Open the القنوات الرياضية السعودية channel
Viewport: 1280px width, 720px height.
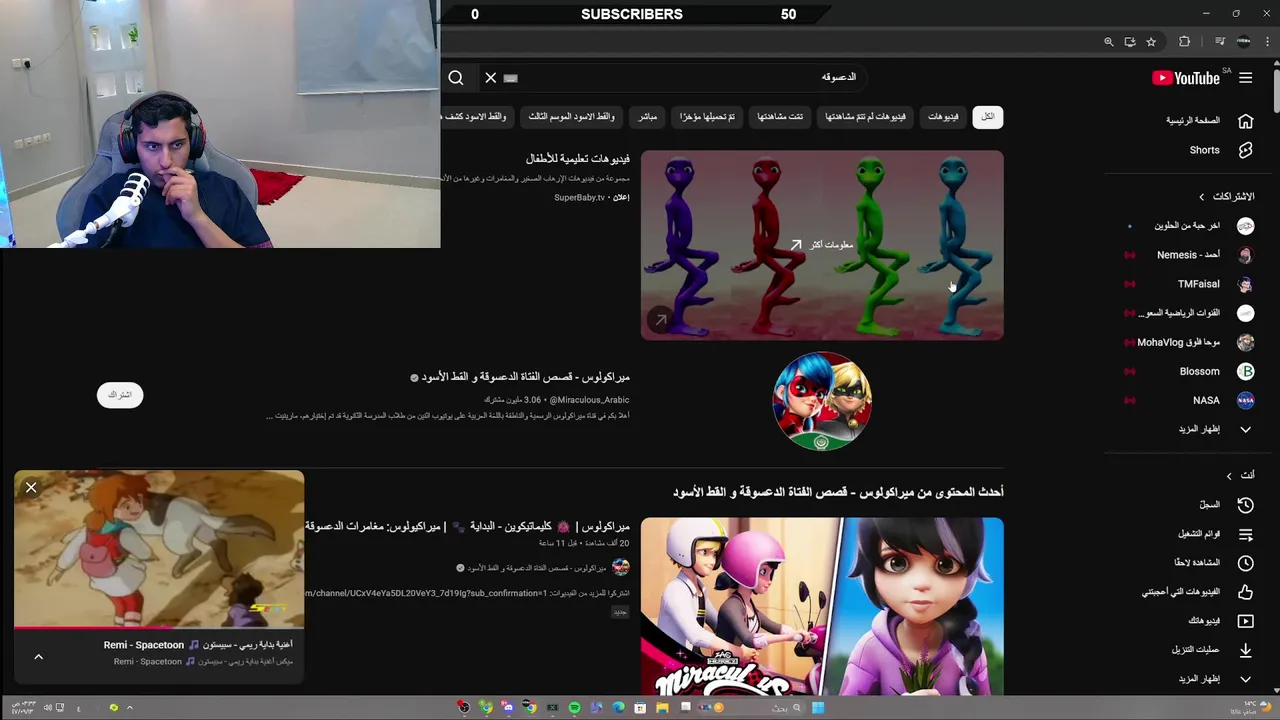(x=1190, y=313)
